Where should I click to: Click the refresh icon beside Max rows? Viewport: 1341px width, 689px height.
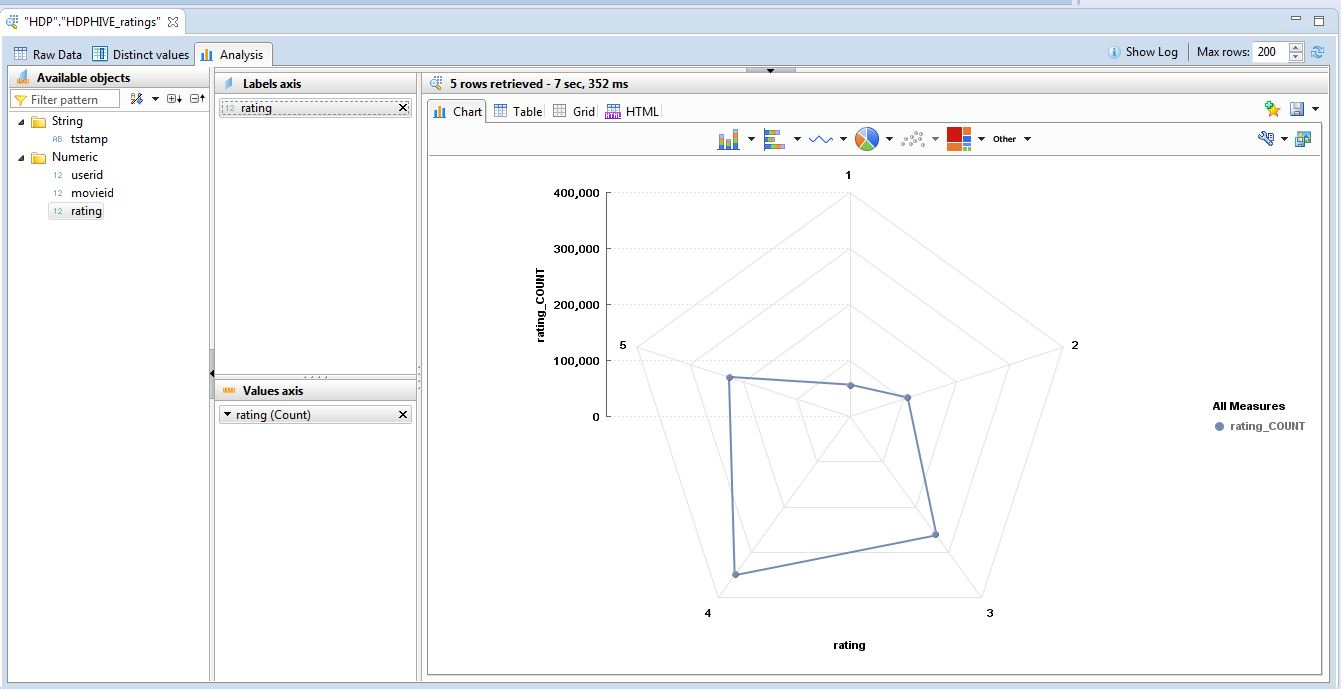[x=1318, y=52]
